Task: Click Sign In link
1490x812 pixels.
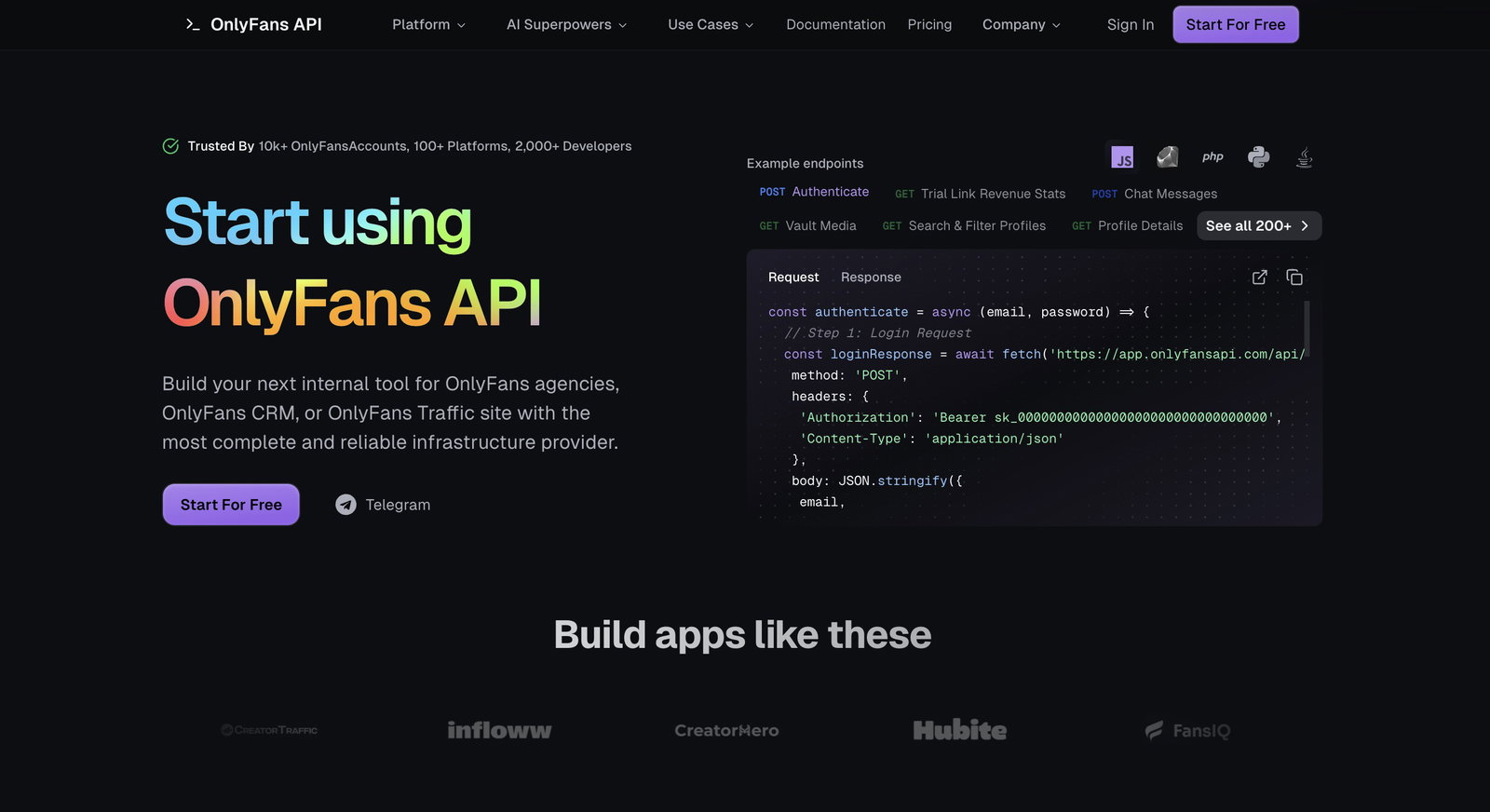Action: coord(1130,24)
